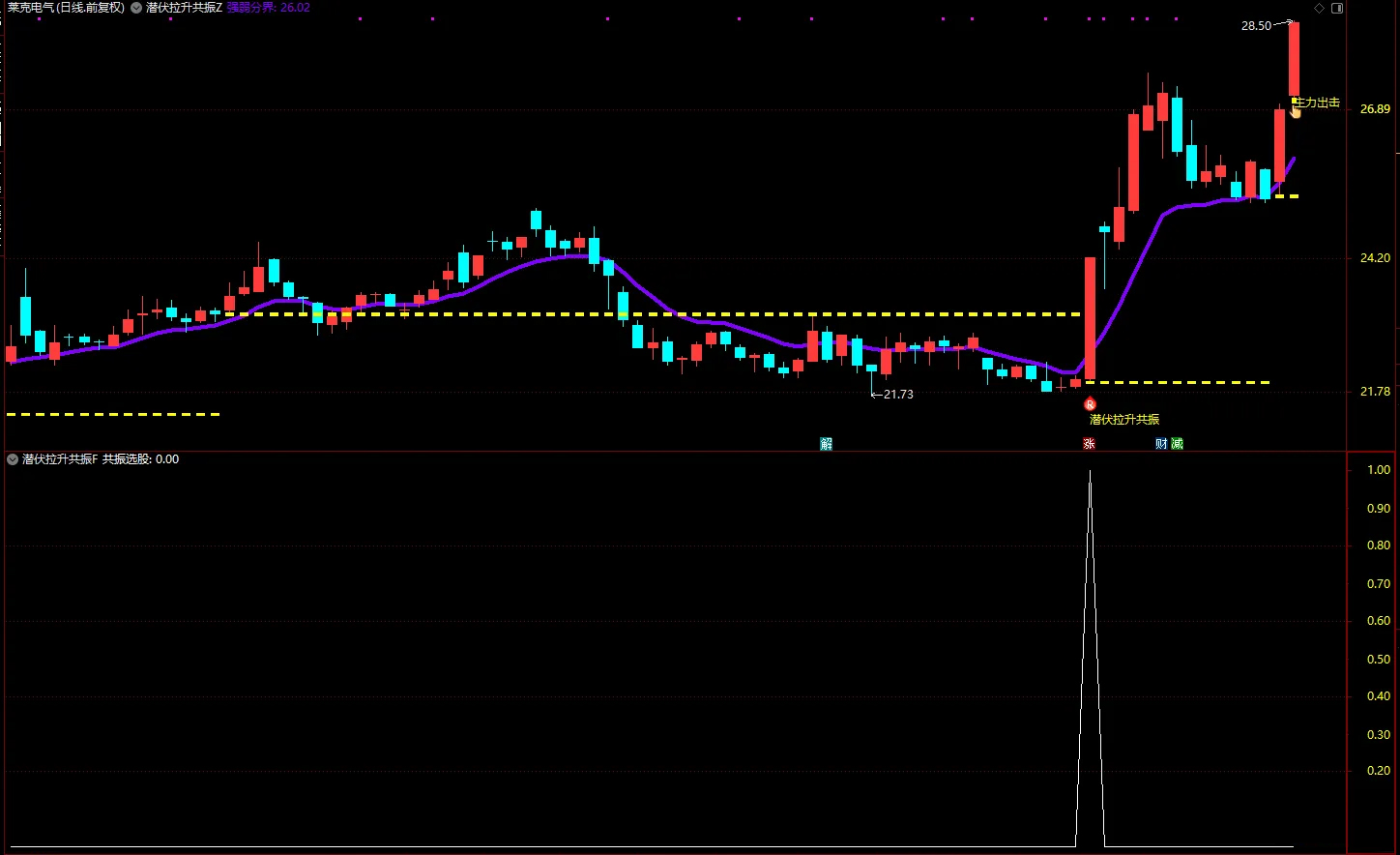The image size is (1400, 855).
Task: Open the 潜伏拉升共振F sub-chart settings arrow
Action: point(13,459)
